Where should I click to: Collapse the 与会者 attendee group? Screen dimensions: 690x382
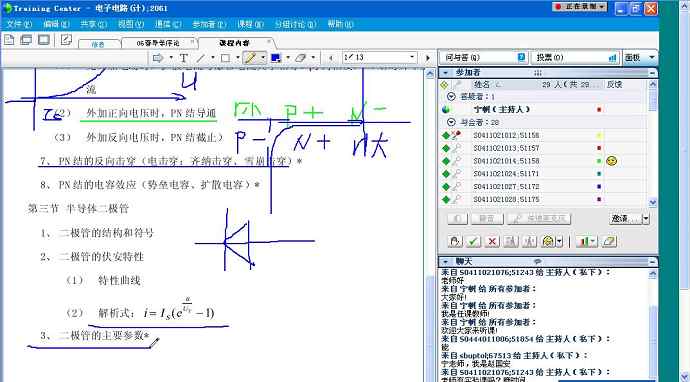pyautogui.click(x=451, y=122)
